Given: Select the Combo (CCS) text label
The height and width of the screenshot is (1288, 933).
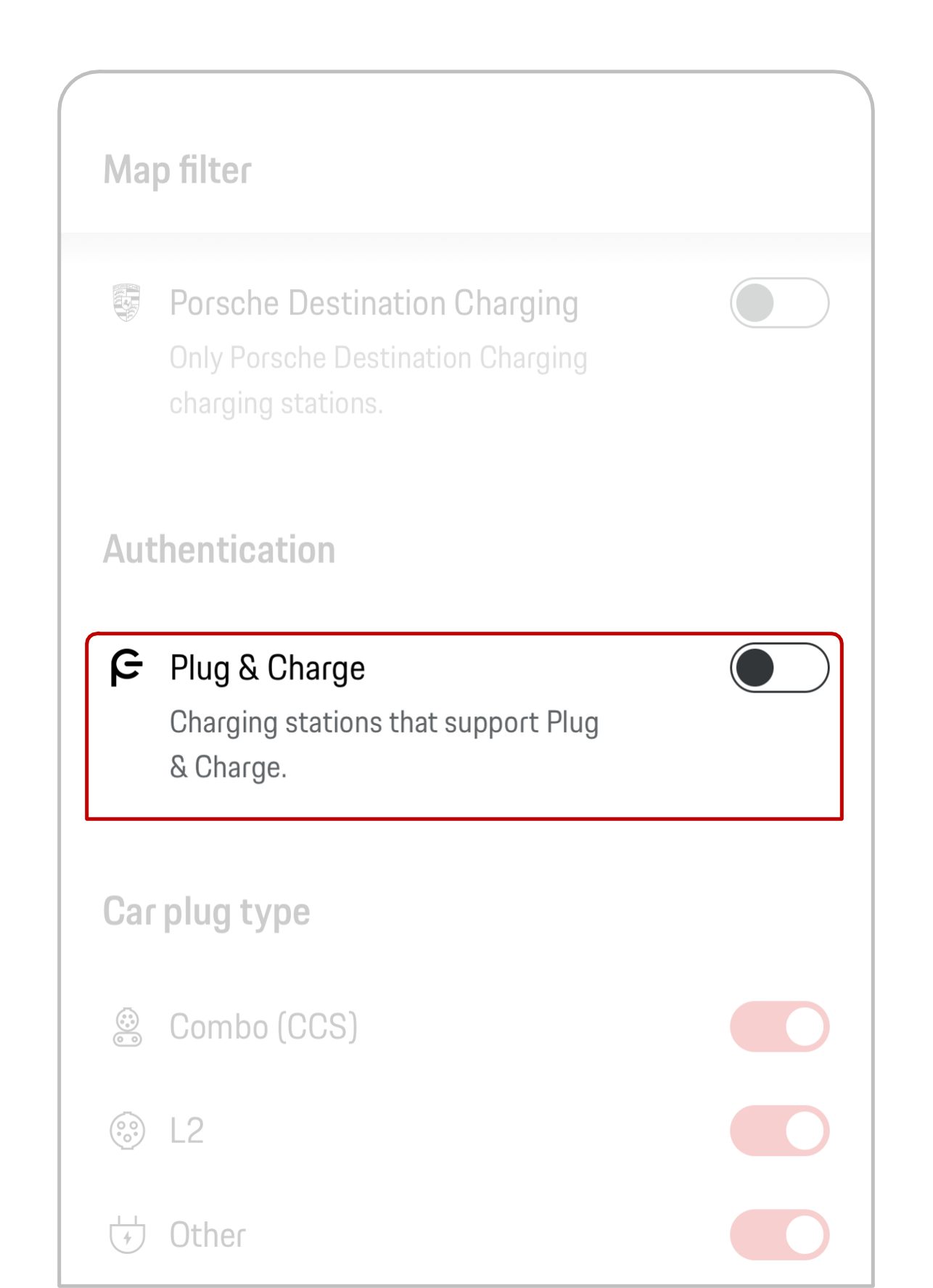Looking at the screenshot, I should click(263, 1025).
